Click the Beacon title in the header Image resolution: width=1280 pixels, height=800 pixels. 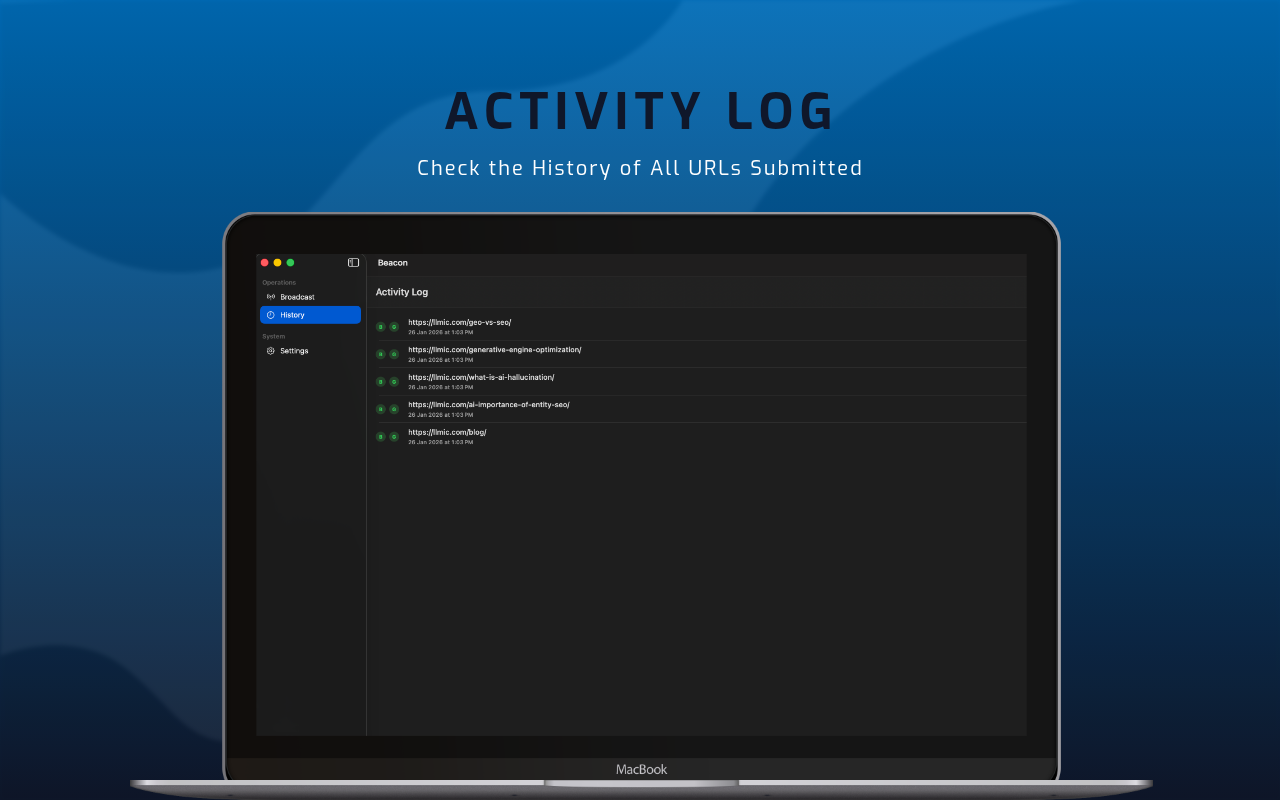click(x=392, y=262)
